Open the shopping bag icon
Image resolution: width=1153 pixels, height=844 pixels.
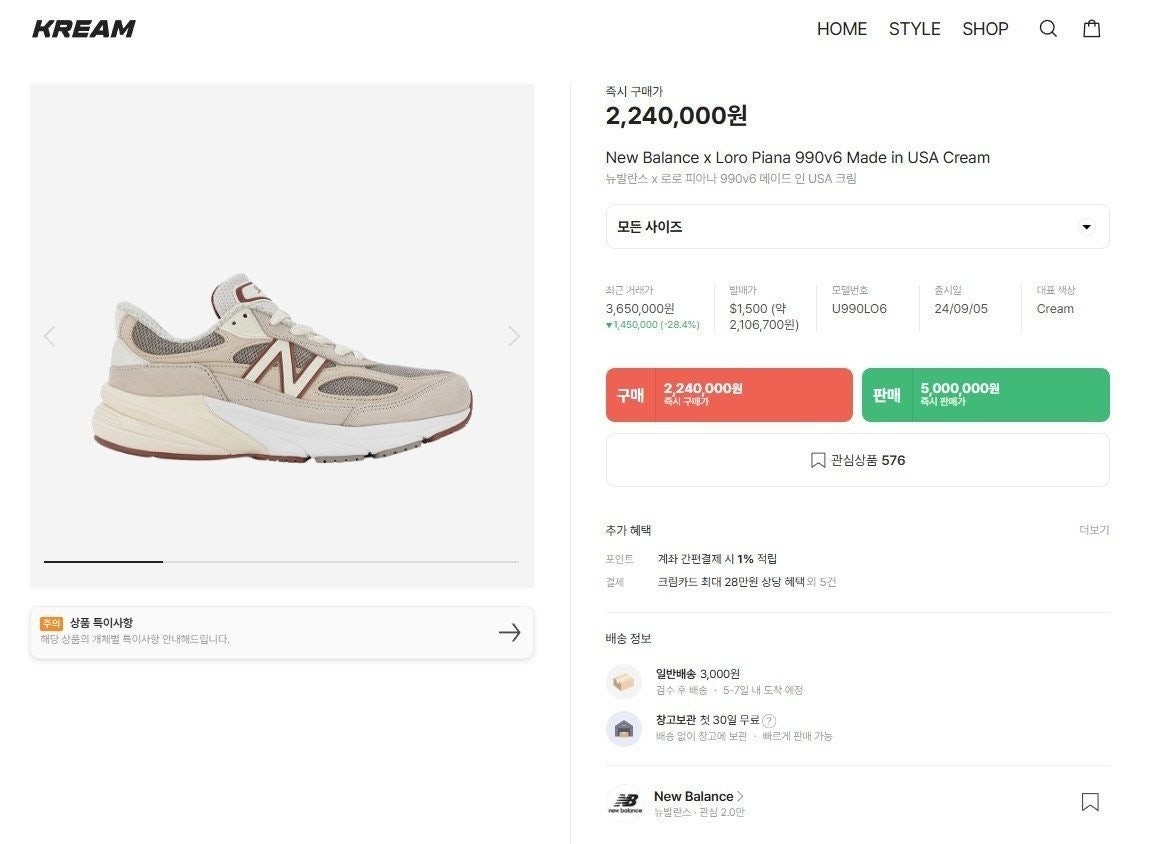(x=1091, y=29)
